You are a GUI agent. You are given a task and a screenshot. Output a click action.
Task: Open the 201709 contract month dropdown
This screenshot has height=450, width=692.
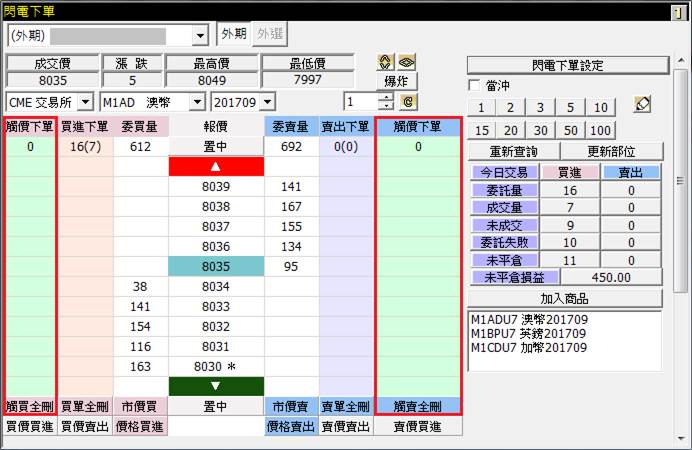pos(267,102)
